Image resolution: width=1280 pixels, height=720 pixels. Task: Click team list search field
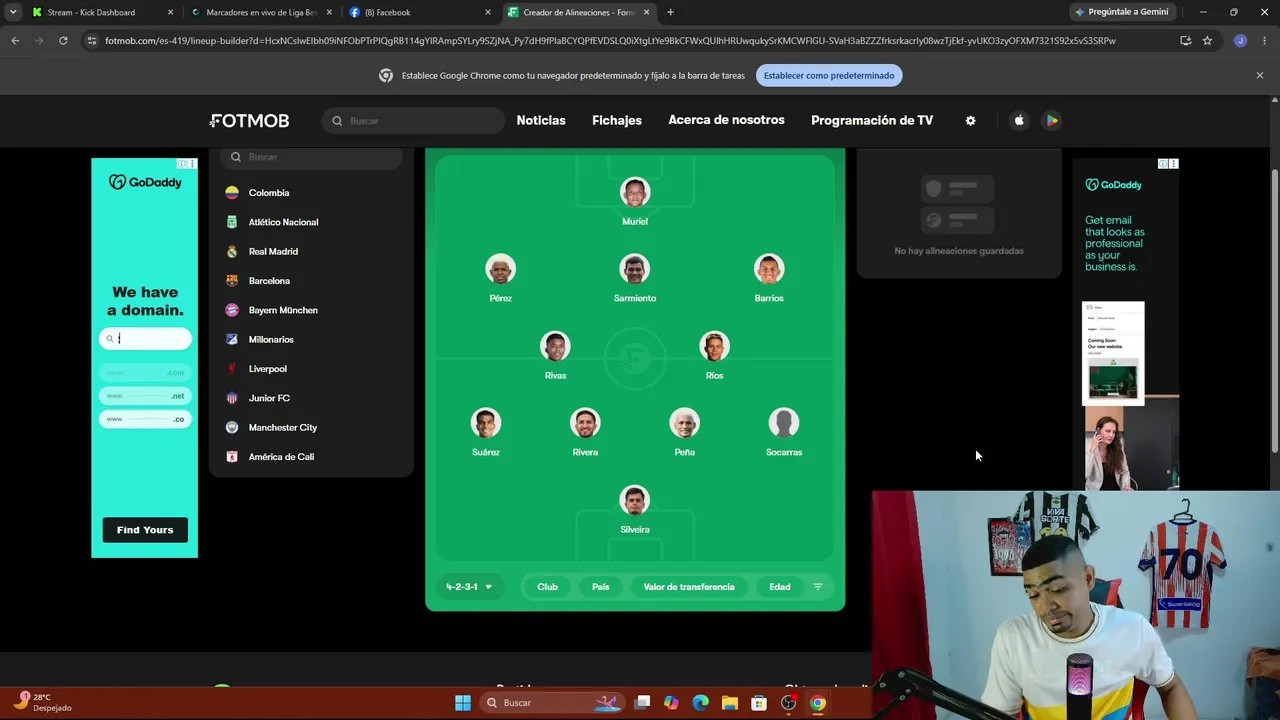point(311,157)
